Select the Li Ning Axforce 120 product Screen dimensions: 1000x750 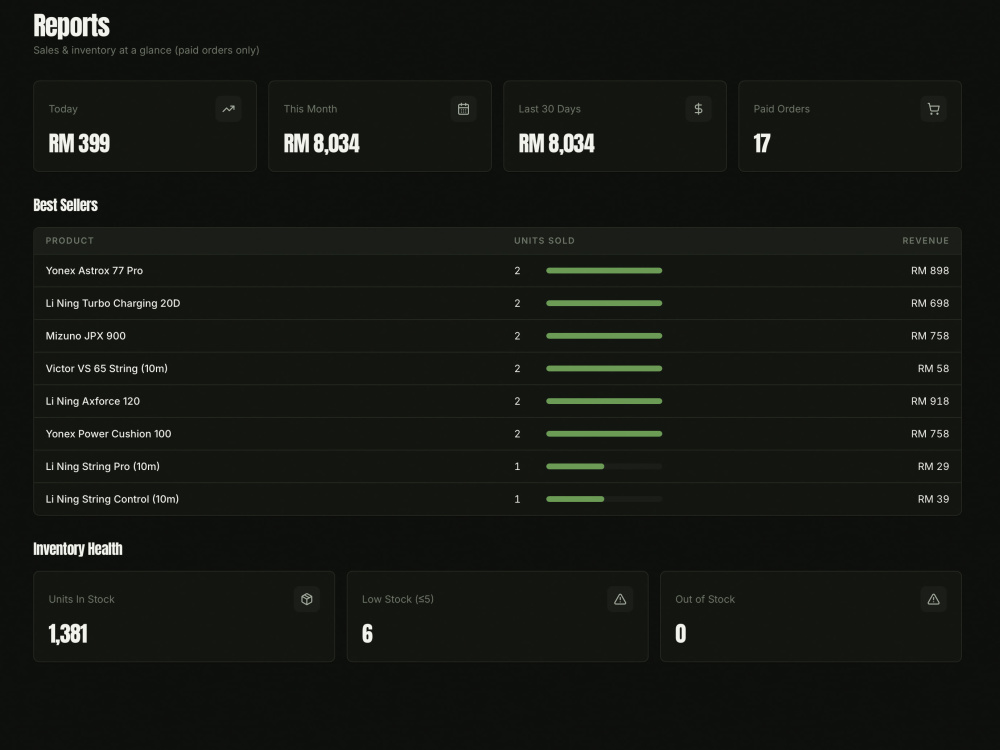coord(92,401)
